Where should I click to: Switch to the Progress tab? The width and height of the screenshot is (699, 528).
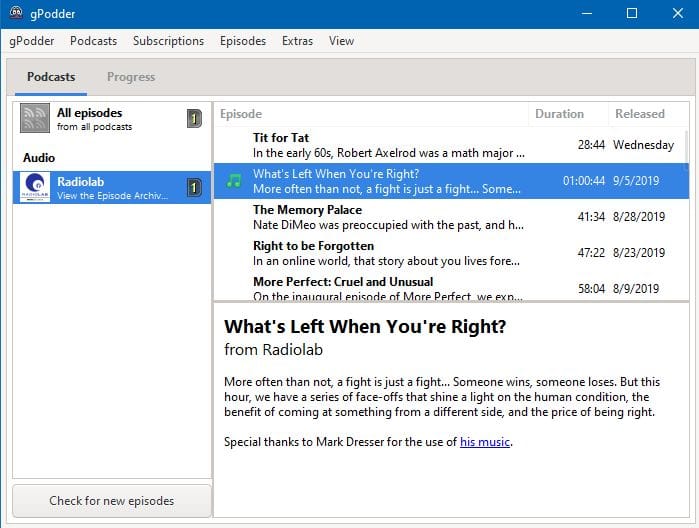[x=131, y=77]
